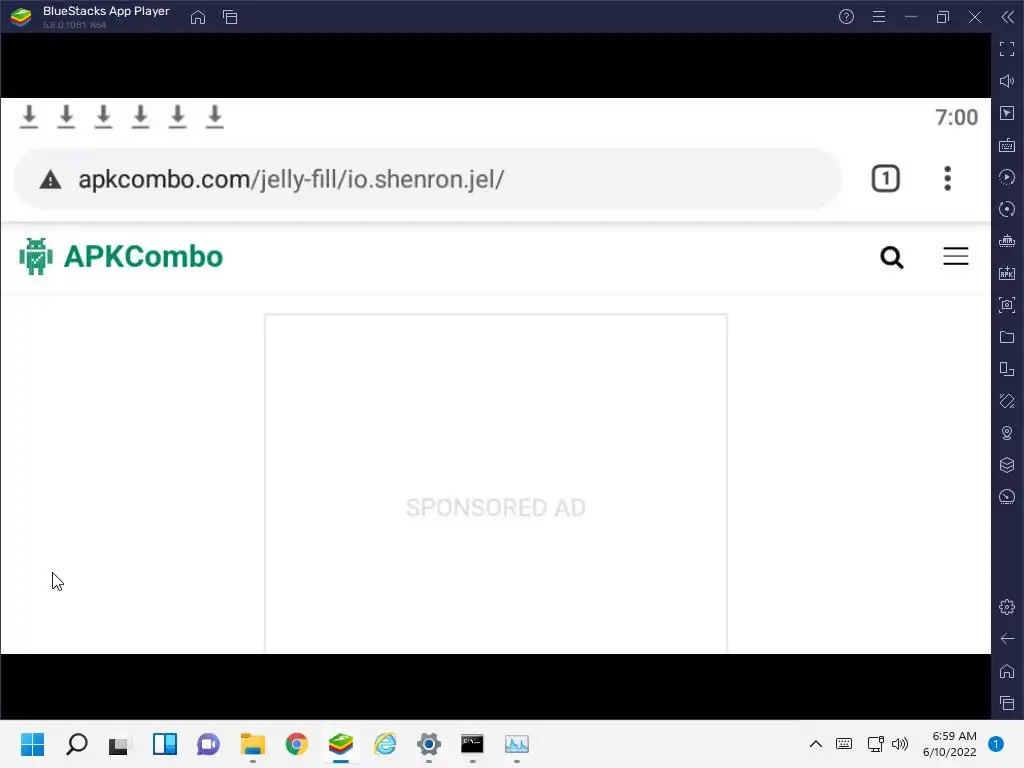The height and width of the screenshot is (768, 1024).
Task: Click the SPONSORED AD placeholder box
Action: pos(496,484)
